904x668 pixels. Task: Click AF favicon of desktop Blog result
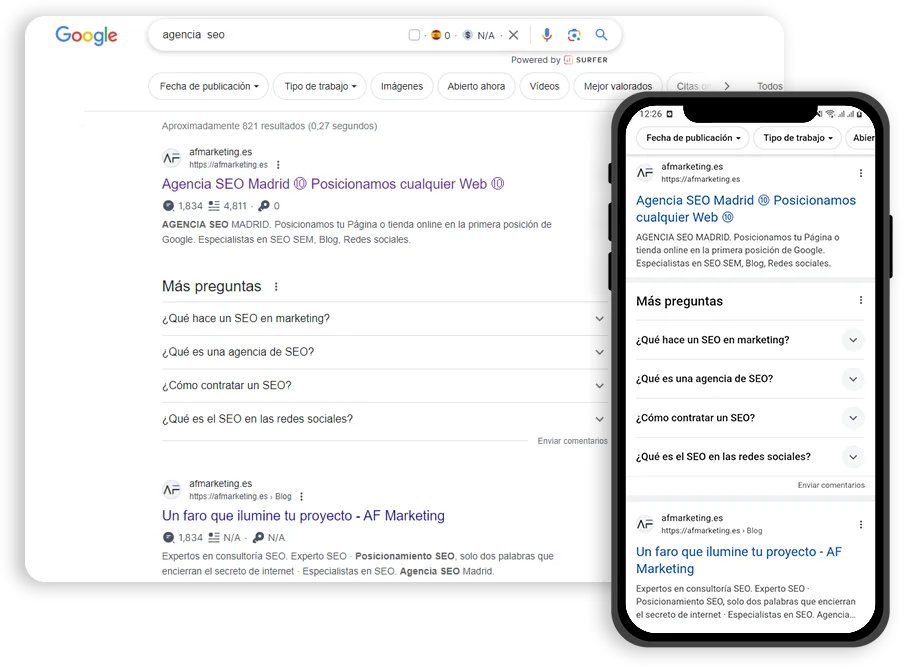[171, 490]
